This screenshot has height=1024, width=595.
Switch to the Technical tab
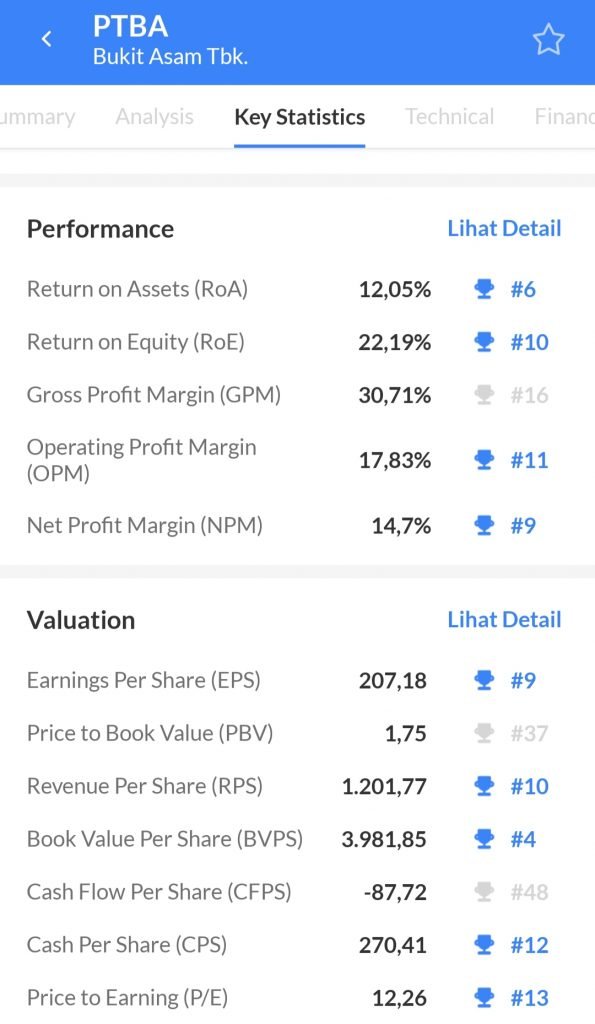pos(449,117)
